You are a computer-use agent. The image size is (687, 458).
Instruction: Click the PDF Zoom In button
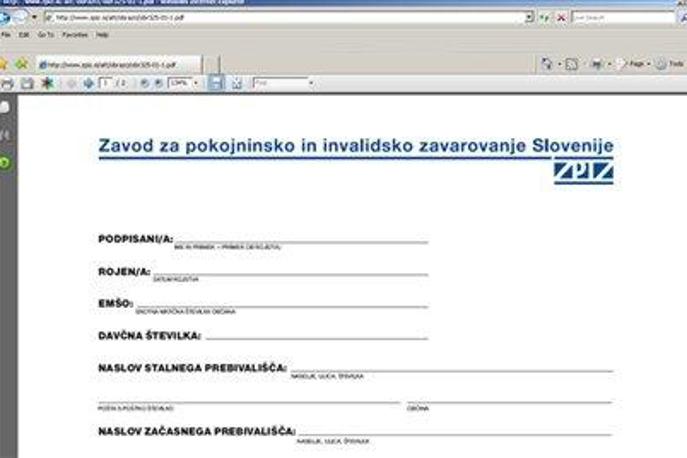[x=159, y=83]
